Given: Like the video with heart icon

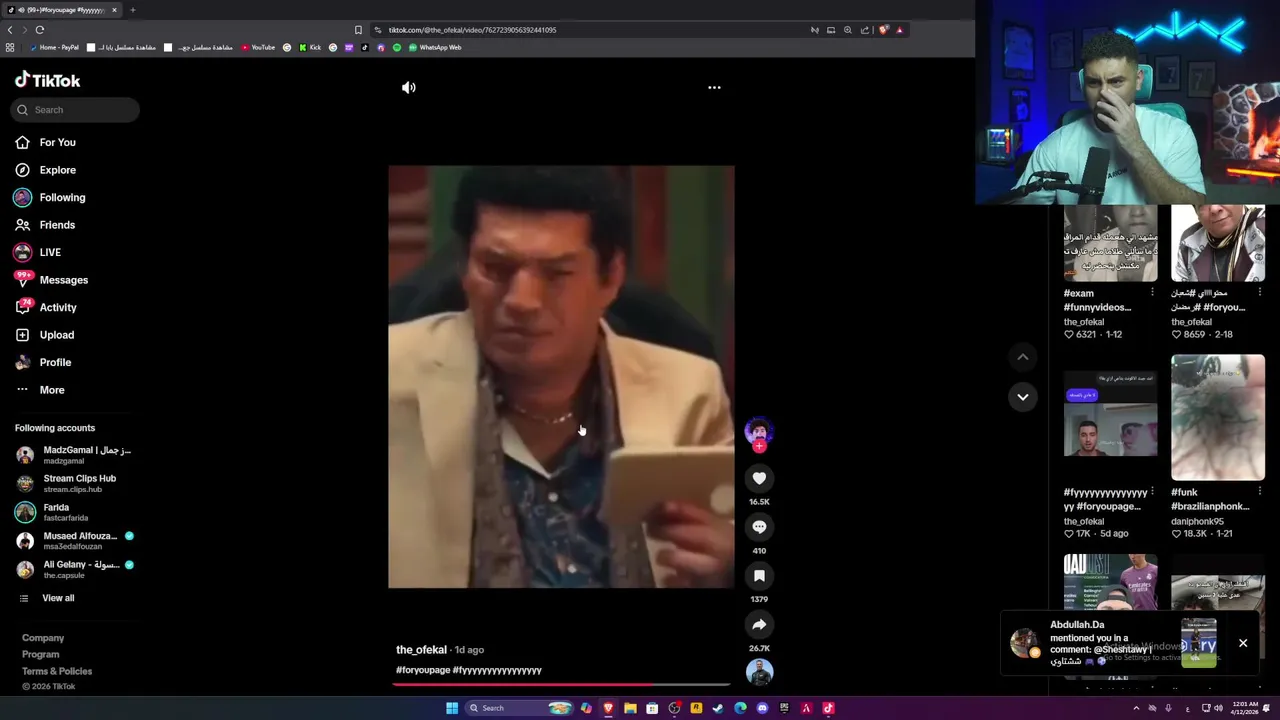Looking at the screenshot, I should 759,479.
